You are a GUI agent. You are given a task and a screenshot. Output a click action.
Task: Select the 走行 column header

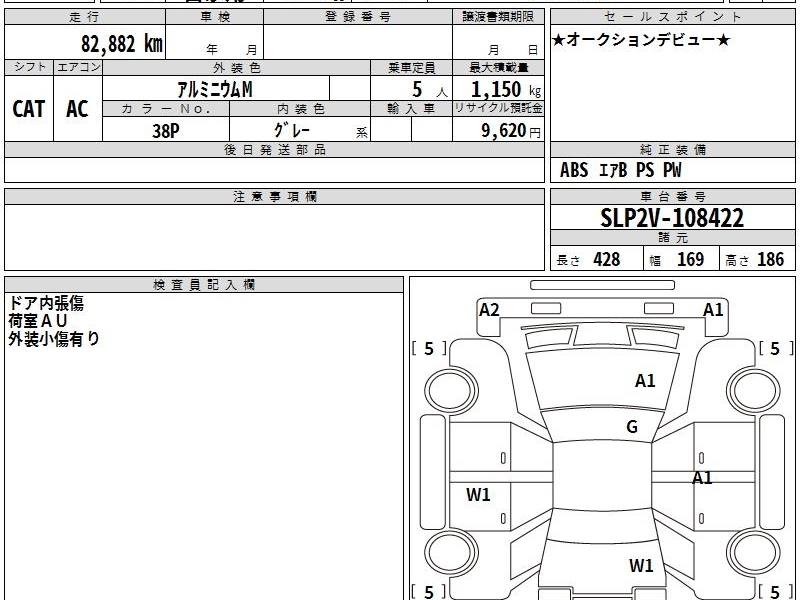pyautogui.click(x=85, y=17)
